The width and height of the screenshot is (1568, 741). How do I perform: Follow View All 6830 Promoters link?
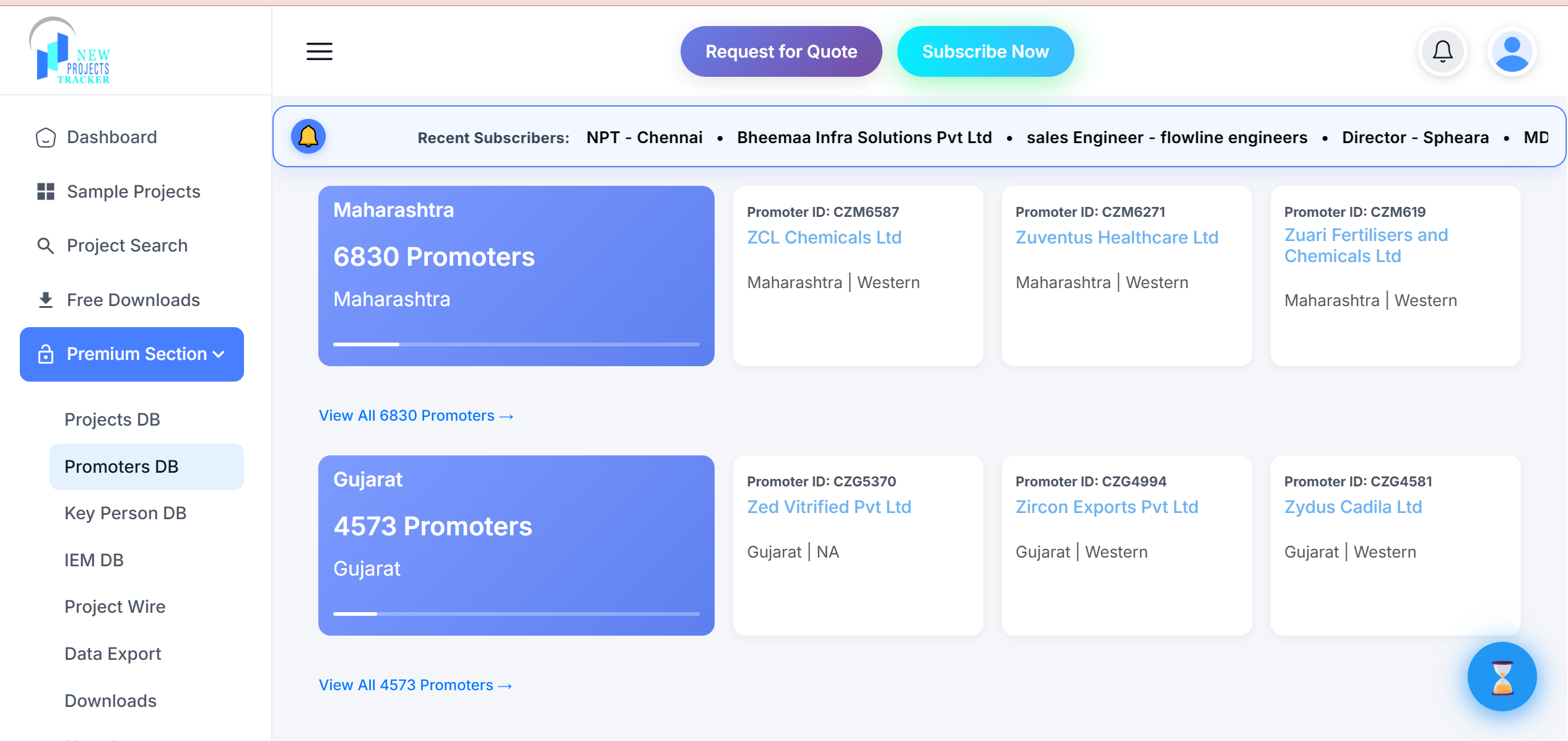[x=416, y=416]
